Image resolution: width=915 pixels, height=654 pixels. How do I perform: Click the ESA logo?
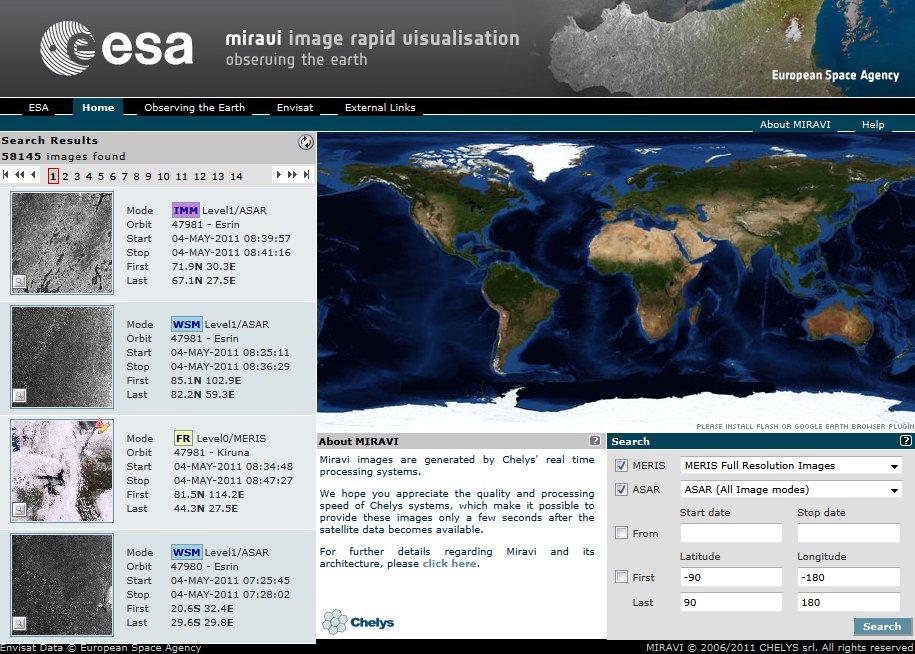117,48
